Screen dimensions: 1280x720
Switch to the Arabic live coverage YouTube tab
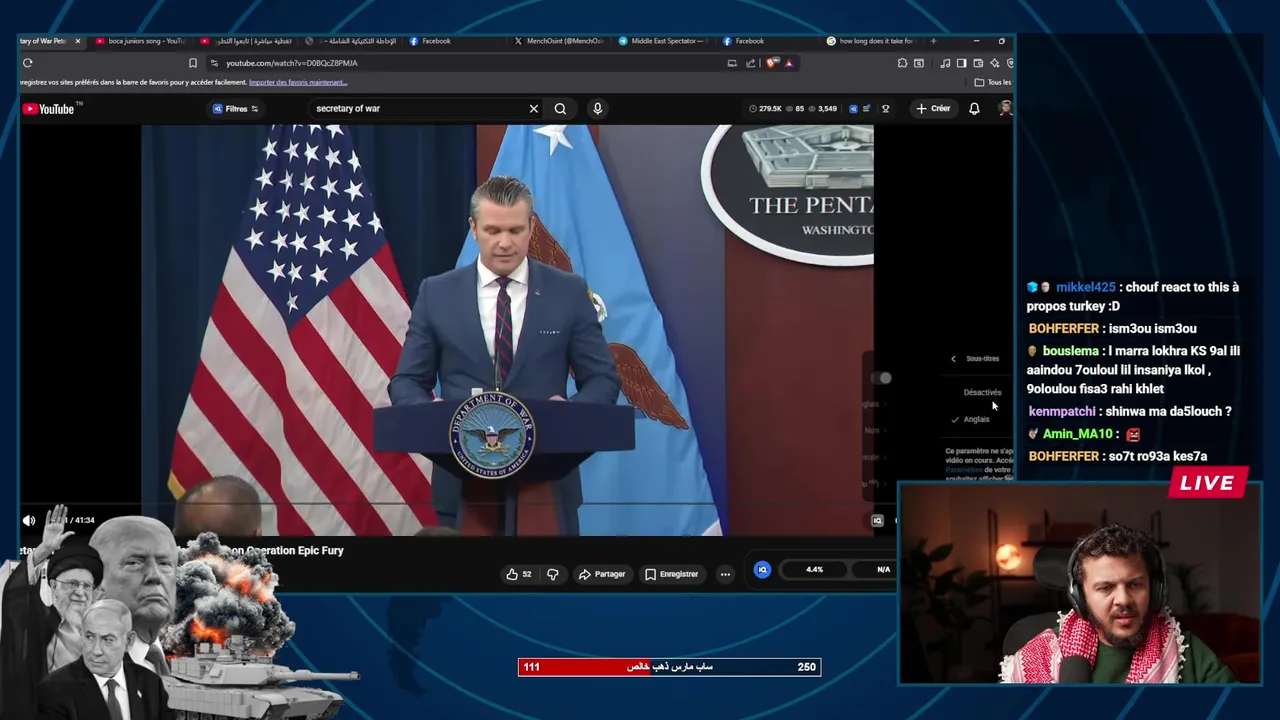[x=244, y=41]
